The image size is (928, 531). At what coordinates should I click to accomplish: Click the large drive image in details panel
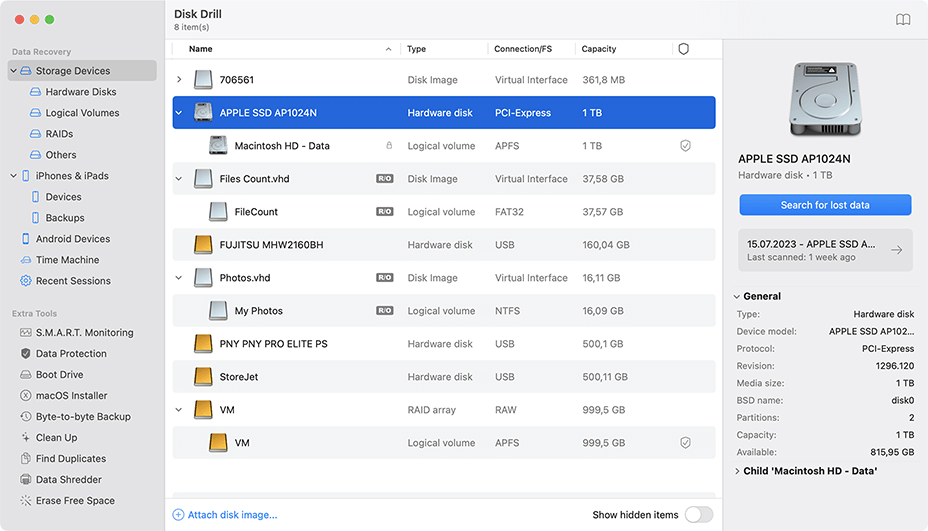point(825,99)
